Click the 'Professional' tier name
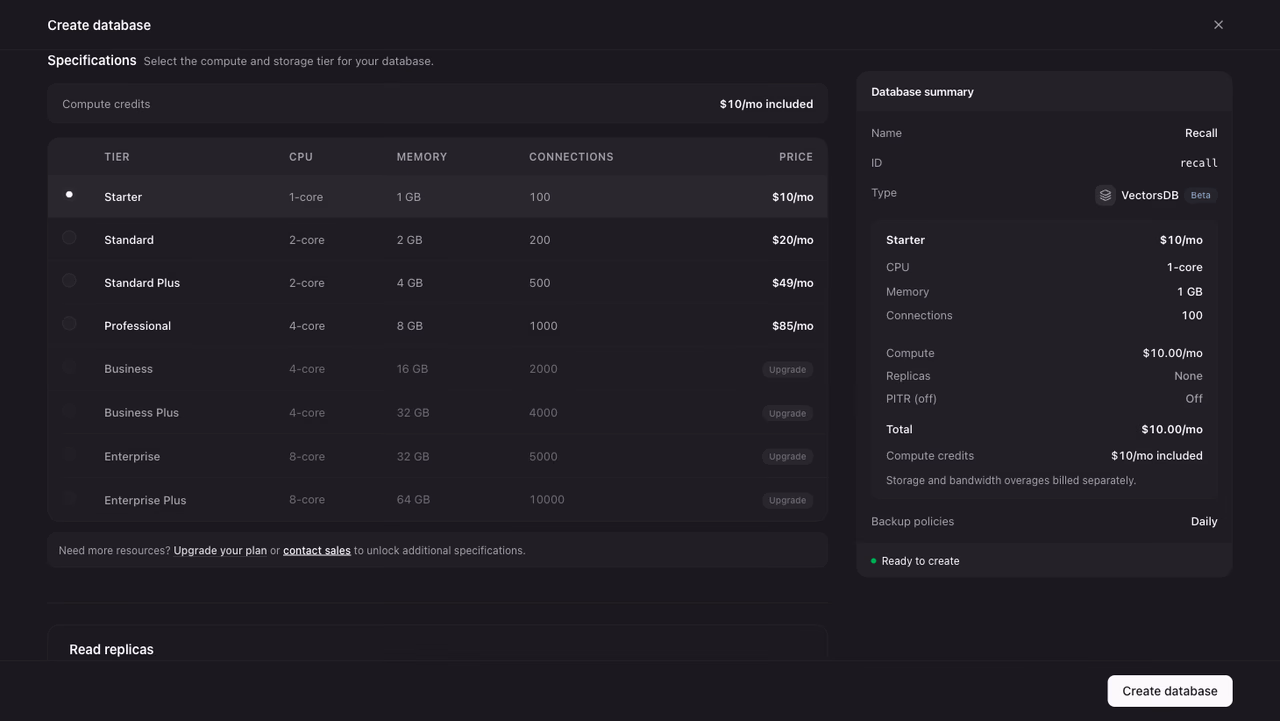1280x721 pixels. pos(138,326)
